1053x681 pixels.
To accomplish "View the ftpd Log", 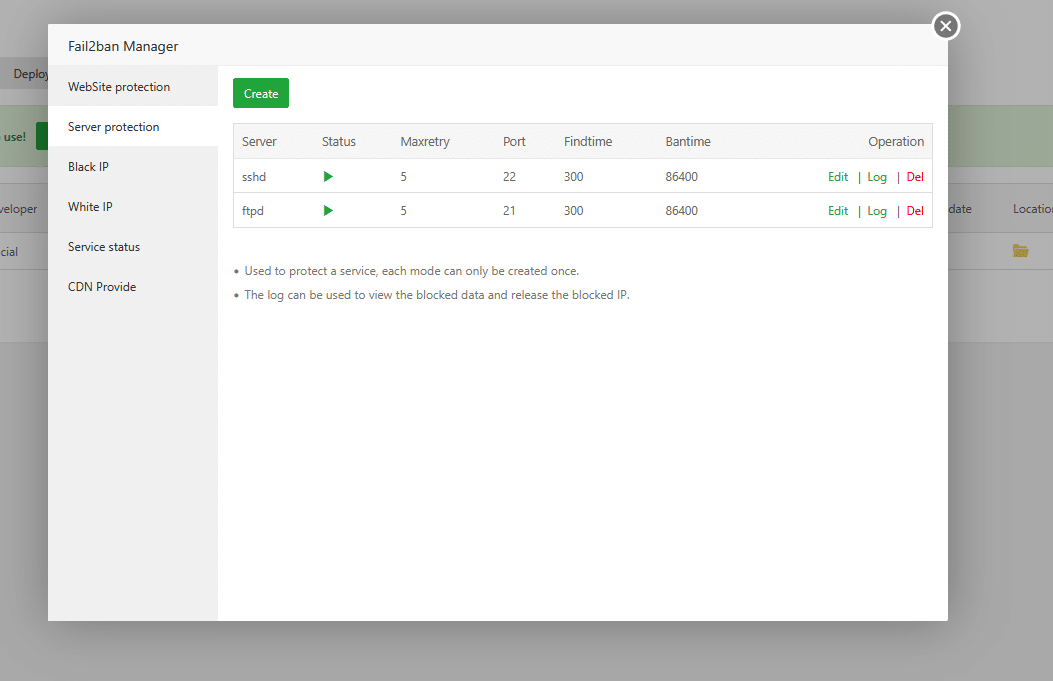I will (876, 211).
